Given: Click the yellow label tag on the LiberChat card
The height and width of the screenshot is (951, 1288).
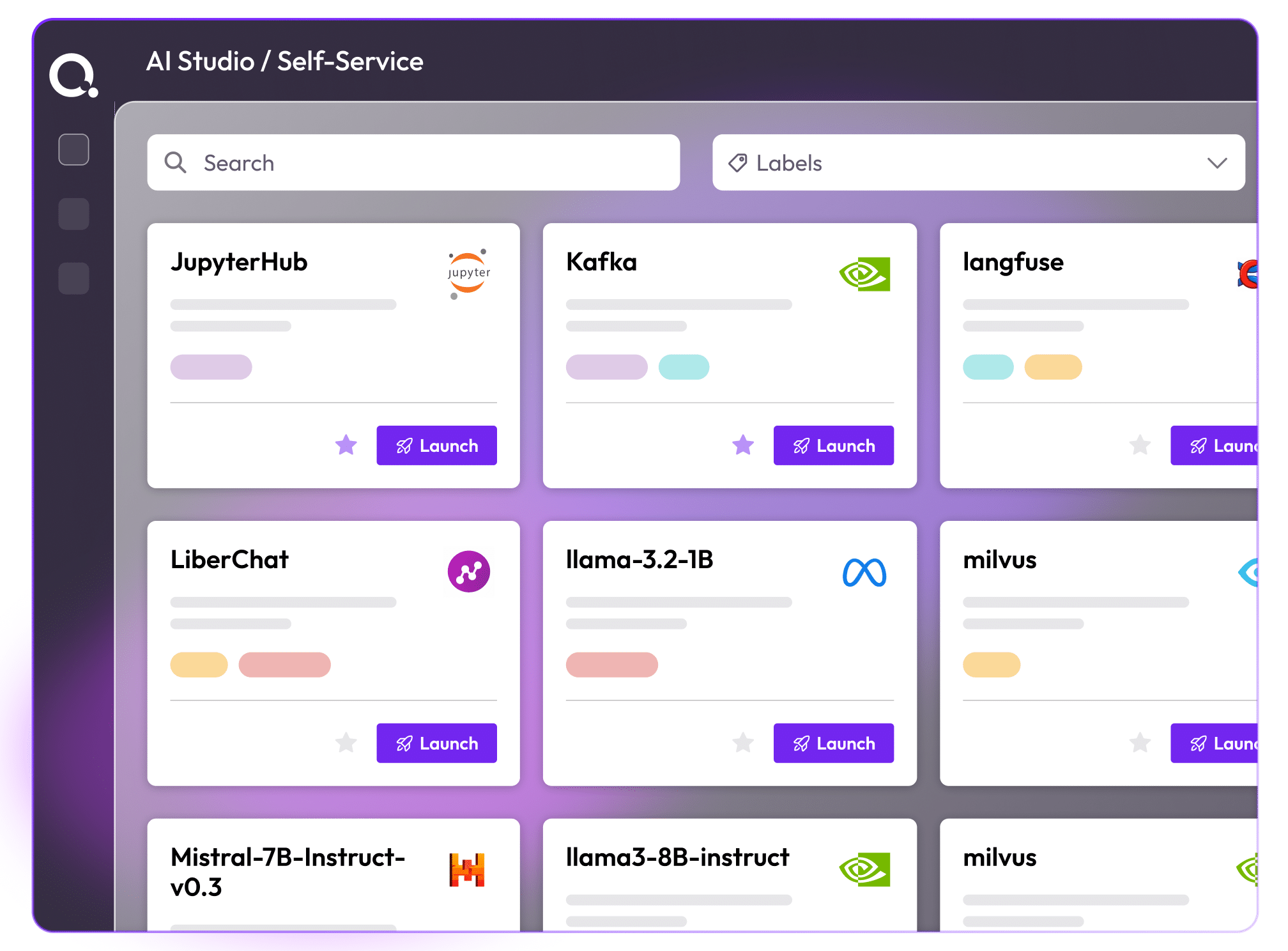Looking at the screenshot, I should tap(199, 665).
